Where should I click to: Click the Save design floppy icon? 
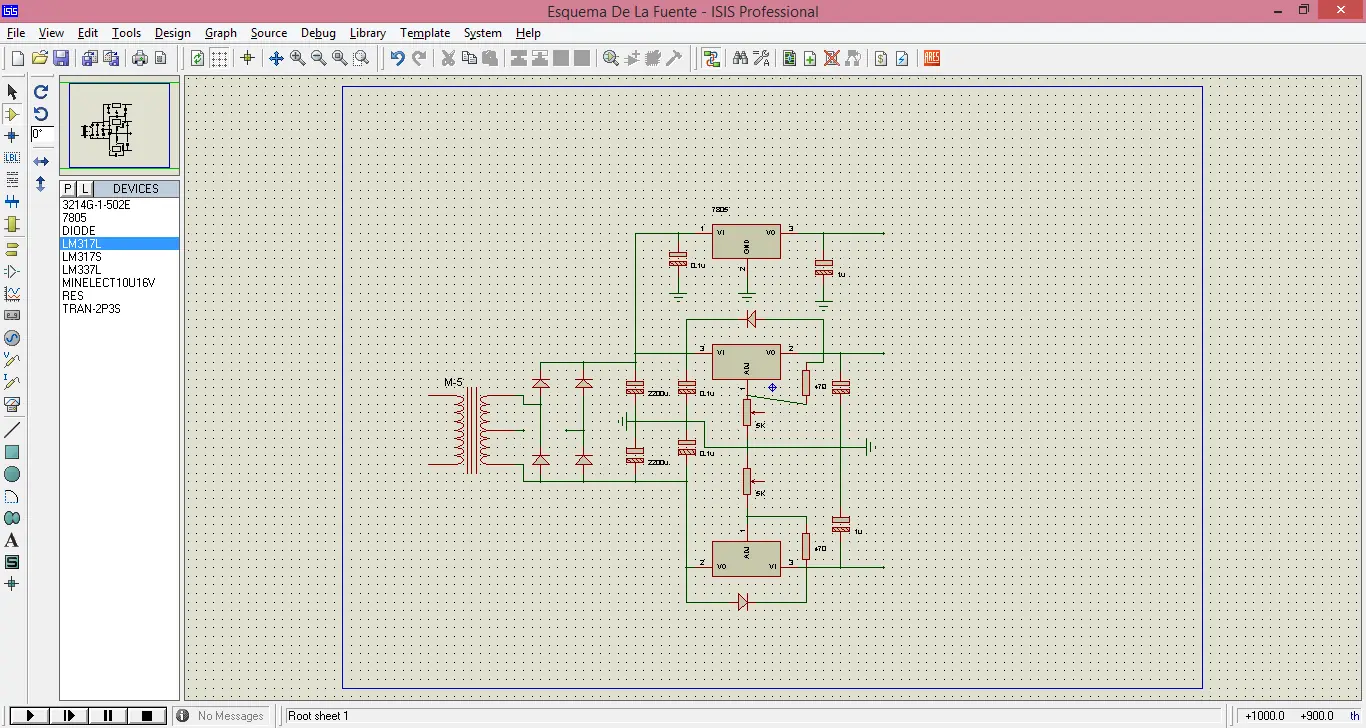[x=61, y=58]
